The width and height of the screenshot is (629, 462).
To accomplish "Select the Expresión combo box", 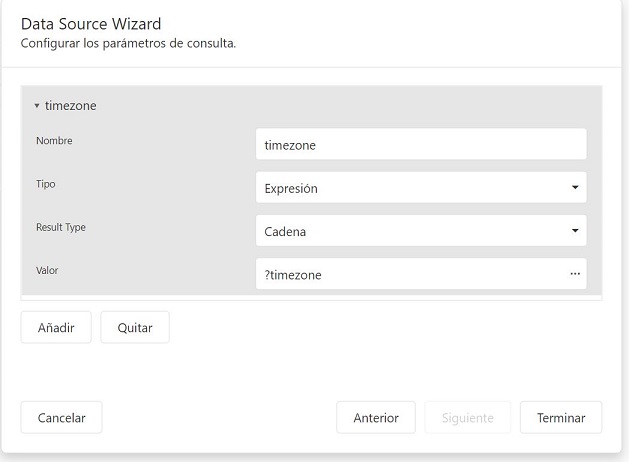I will (421, 188).
